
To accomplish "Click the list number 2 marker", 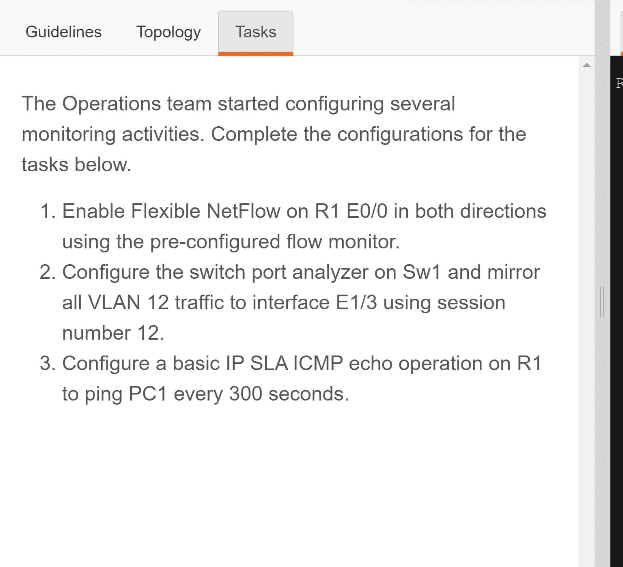I will tap(47, 272).
